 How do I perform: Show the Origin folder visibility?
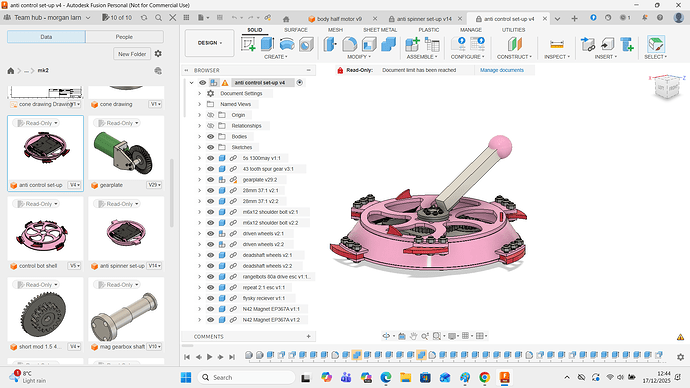tap(210, 115)
